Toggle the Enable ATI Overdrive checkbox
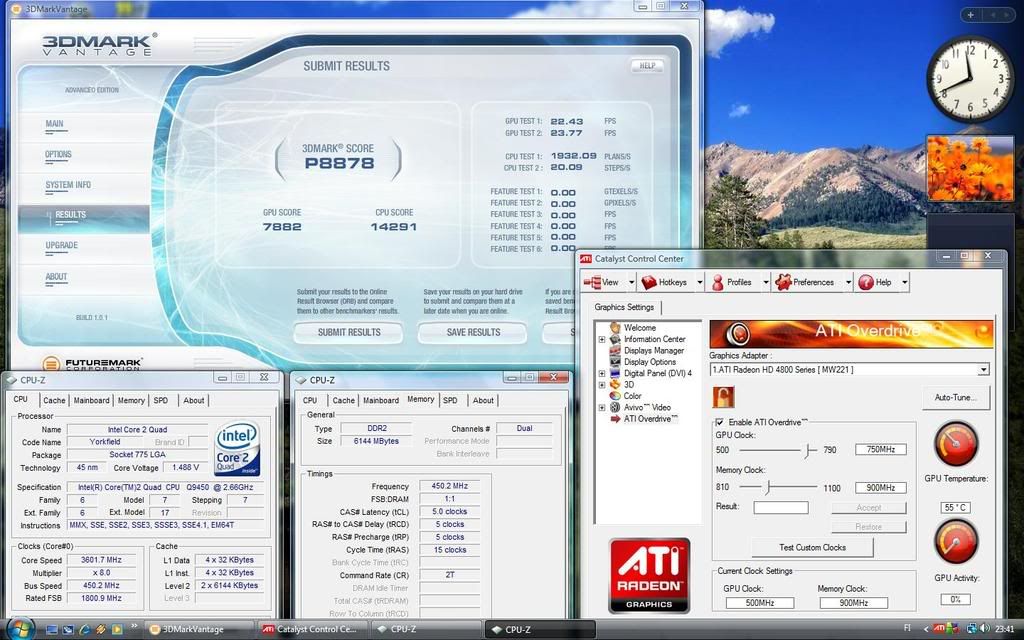Image resolution: width=1024 pixels, height=640 pixels. click(718, 423)
